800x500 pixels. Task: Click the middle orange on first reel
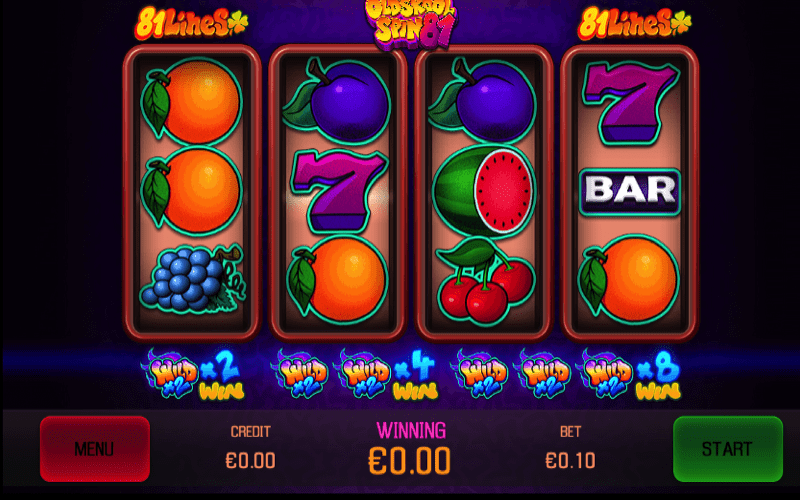click(191, 190)
